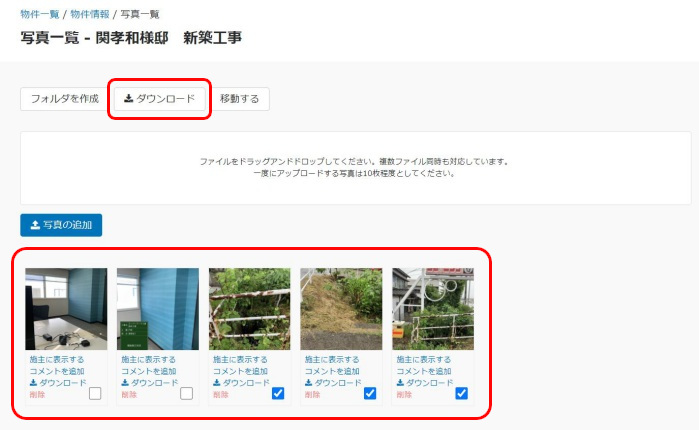699x430 pixels.
Task: Open the first office room thumbnail
Action: (66, 309)
